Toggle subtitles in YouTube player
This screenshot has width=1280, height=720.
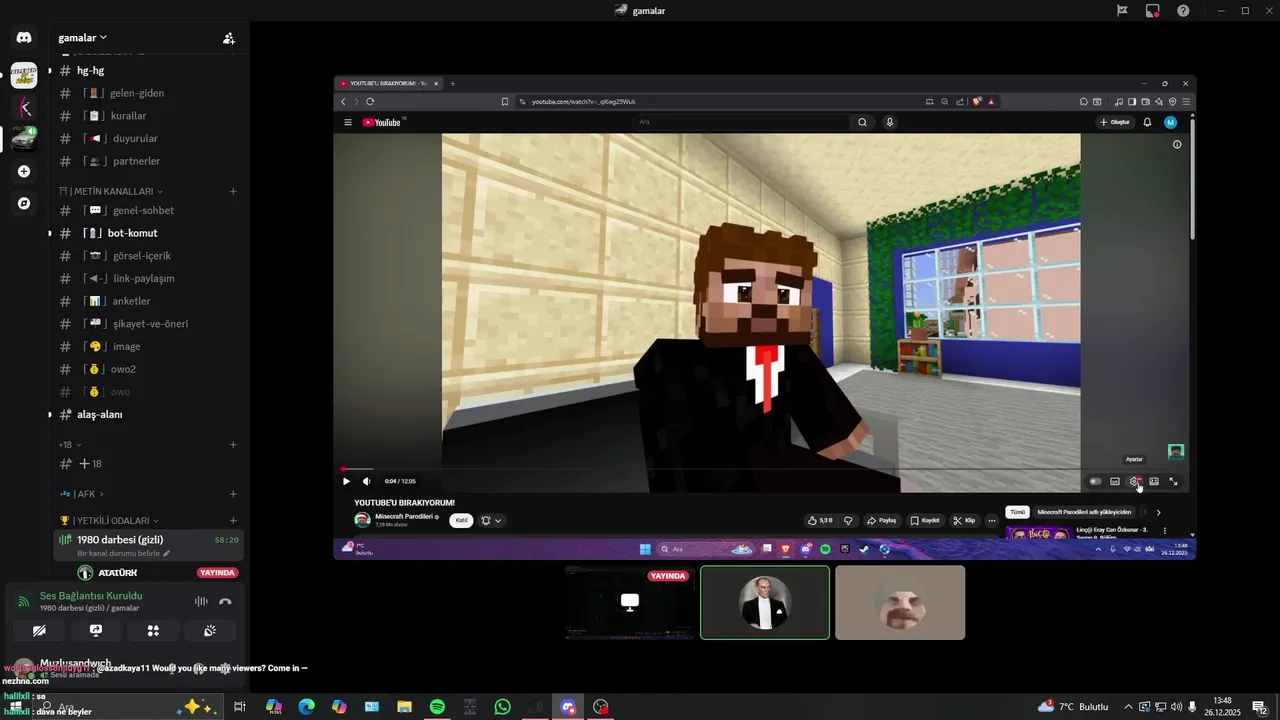click(x=1115, y=481)
